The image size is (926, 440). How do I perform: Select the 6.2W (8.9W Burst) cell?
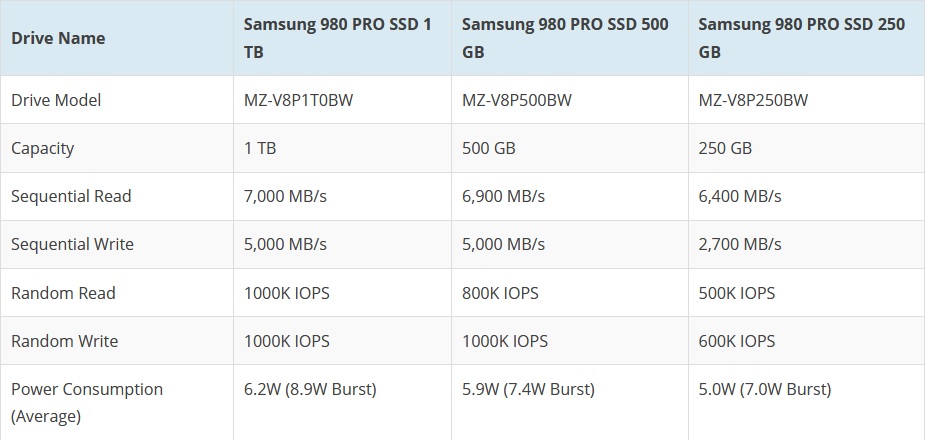click(x=310, y=389)
